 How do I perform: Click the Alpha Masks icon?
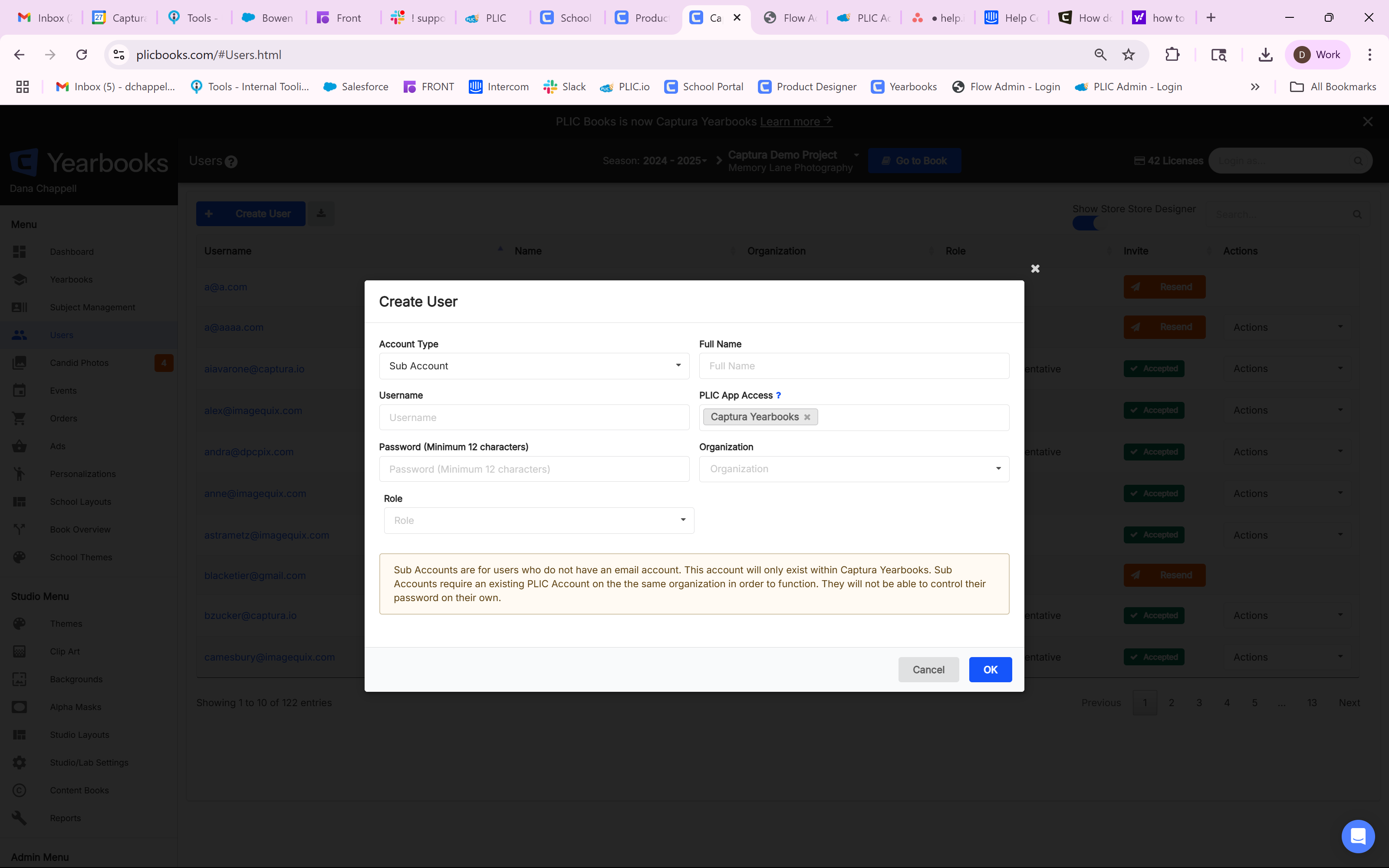tap(19, 707)
